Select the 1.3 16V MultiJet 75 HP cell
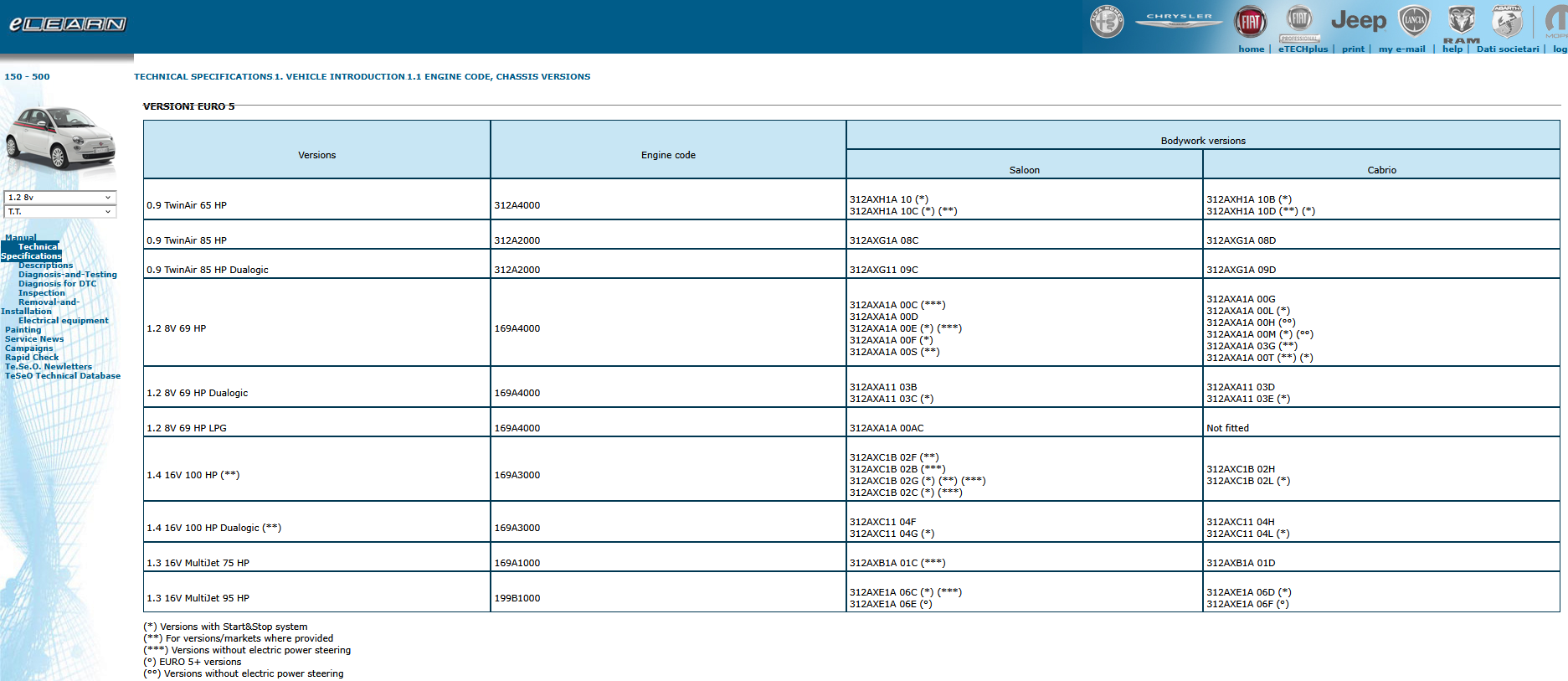 pyautogui.click(x=317, y=557)
